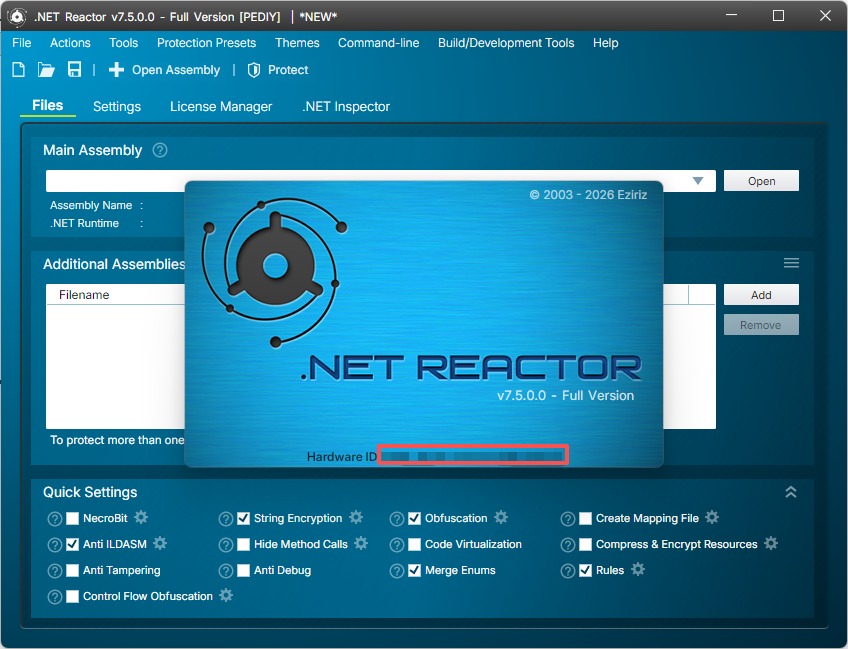Open NecroBit gear settings
Screen dimensions: 848x649
[x=141, y=518]
